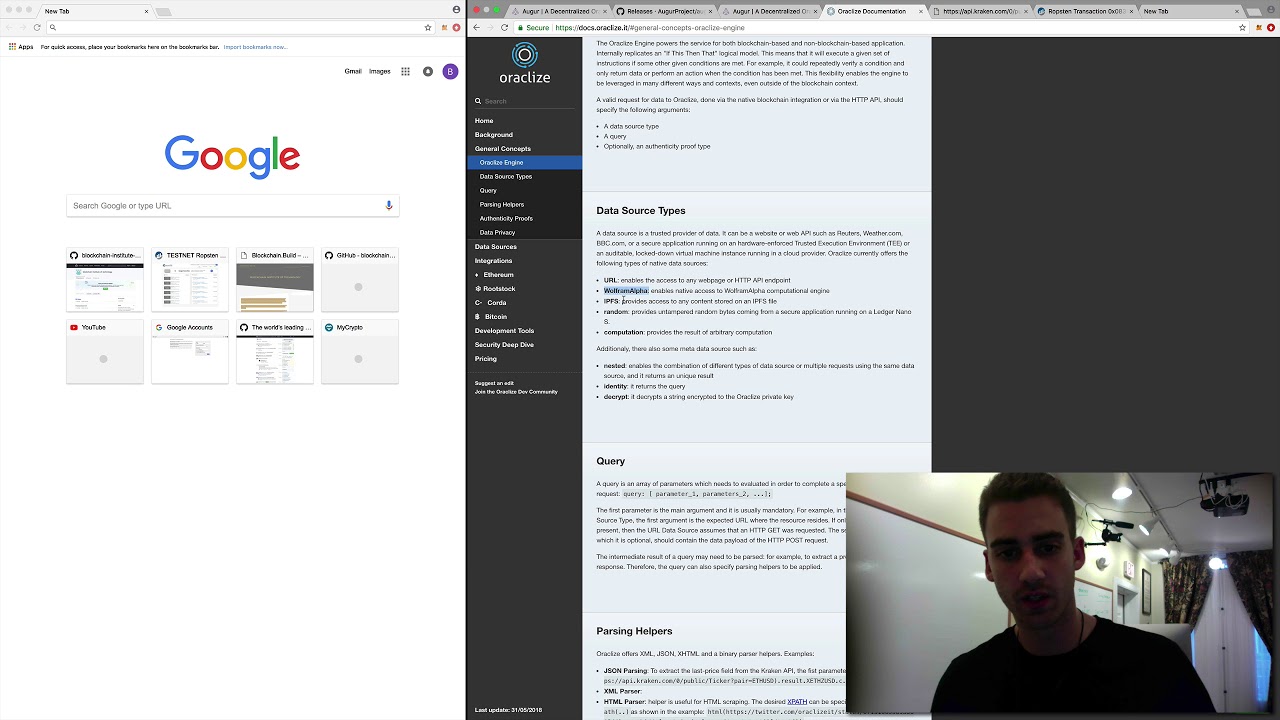Click the docs sidebar Search field
The height and width of the screenshot is (720, 1280).
[525, 101]
